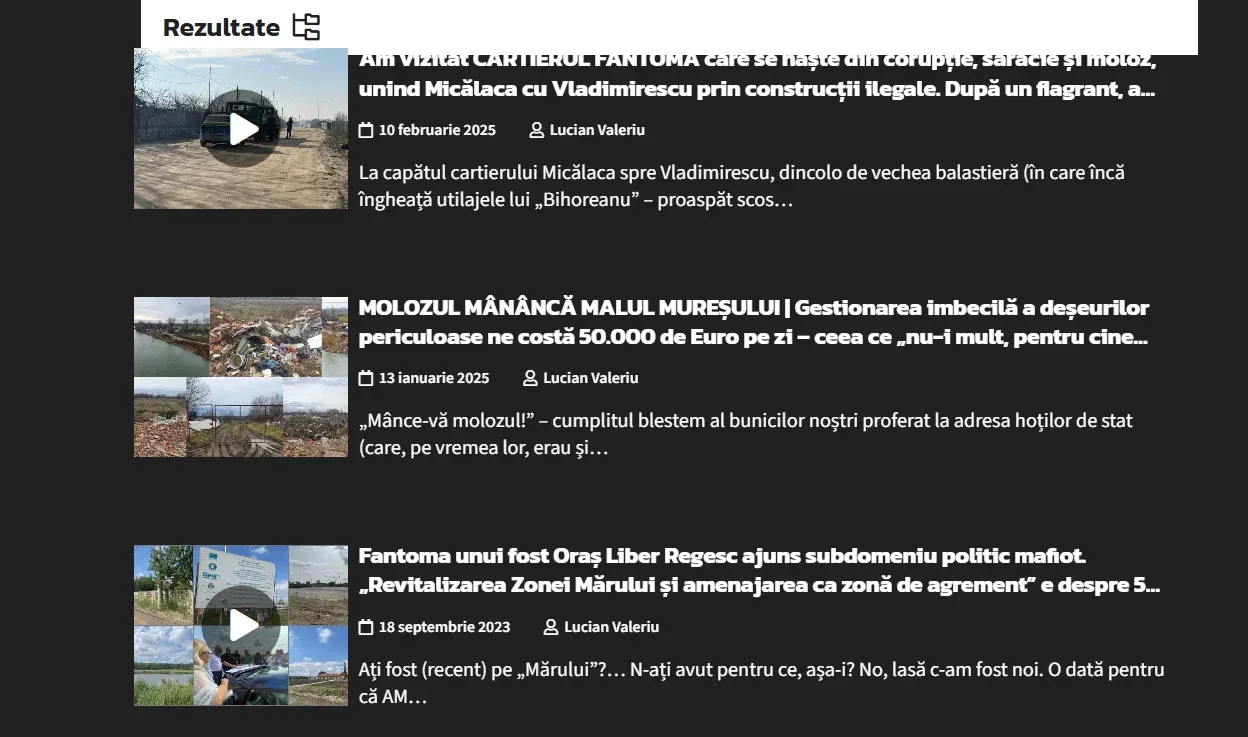Click Lucian Valeriu on the 18 septembrie article

click(611, 627)
